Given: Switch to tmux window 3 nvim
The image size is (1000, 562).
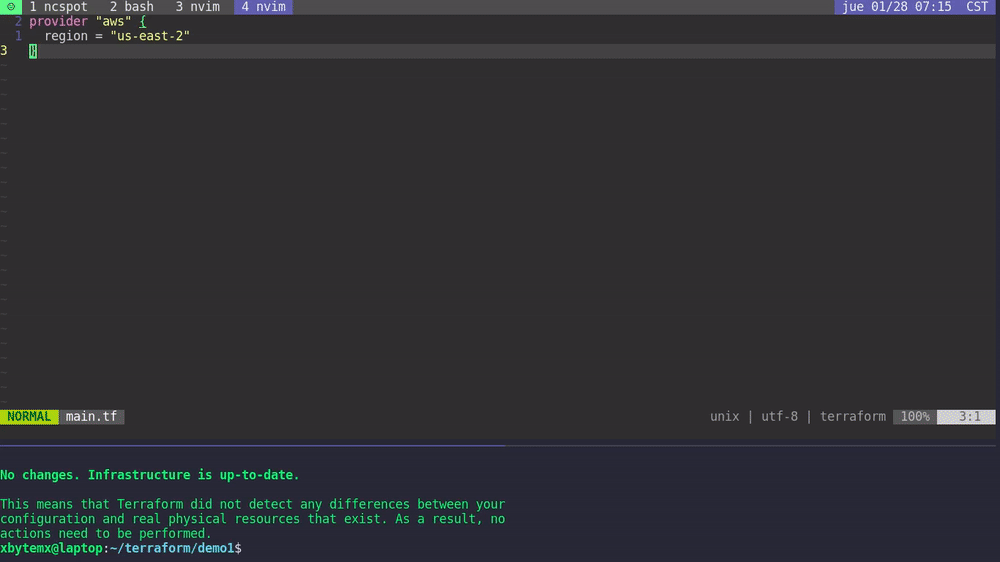Looking at the screenshot, I should 198,7.
